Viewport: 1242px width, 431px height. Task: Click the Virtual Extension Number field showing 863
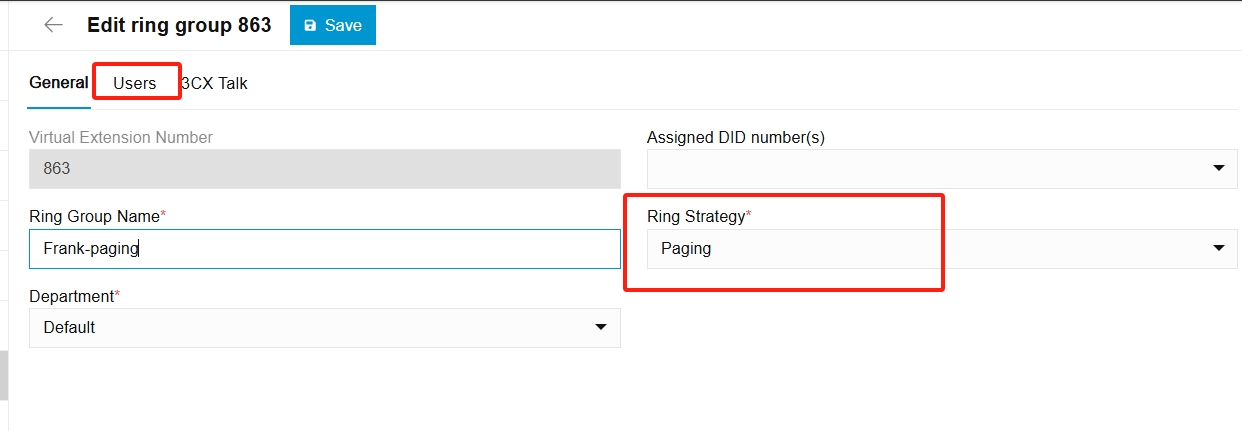[324, 168]
